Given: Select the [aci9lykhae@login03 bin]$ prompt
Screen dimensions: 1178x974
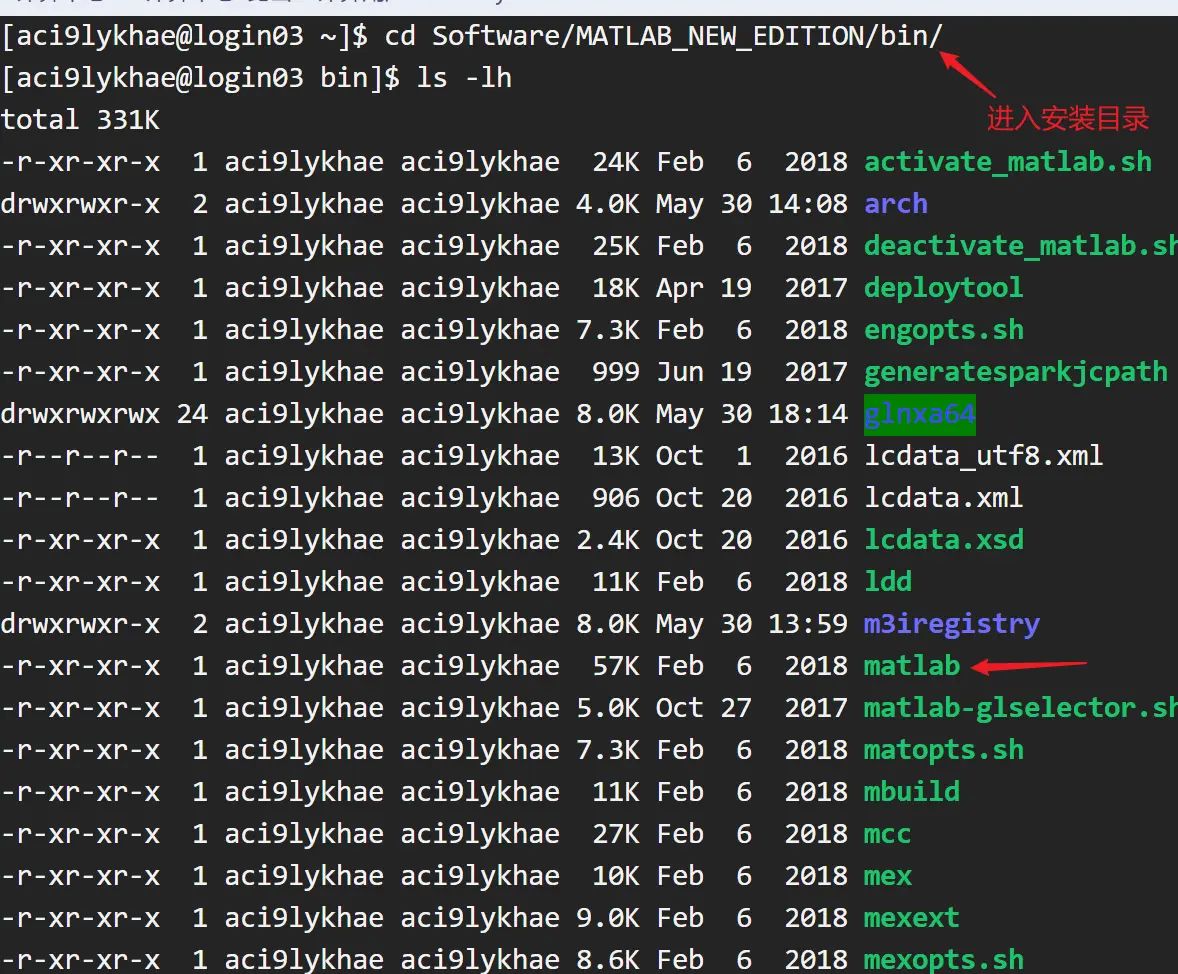Looking at the screenshot, I should coord(201,78).
